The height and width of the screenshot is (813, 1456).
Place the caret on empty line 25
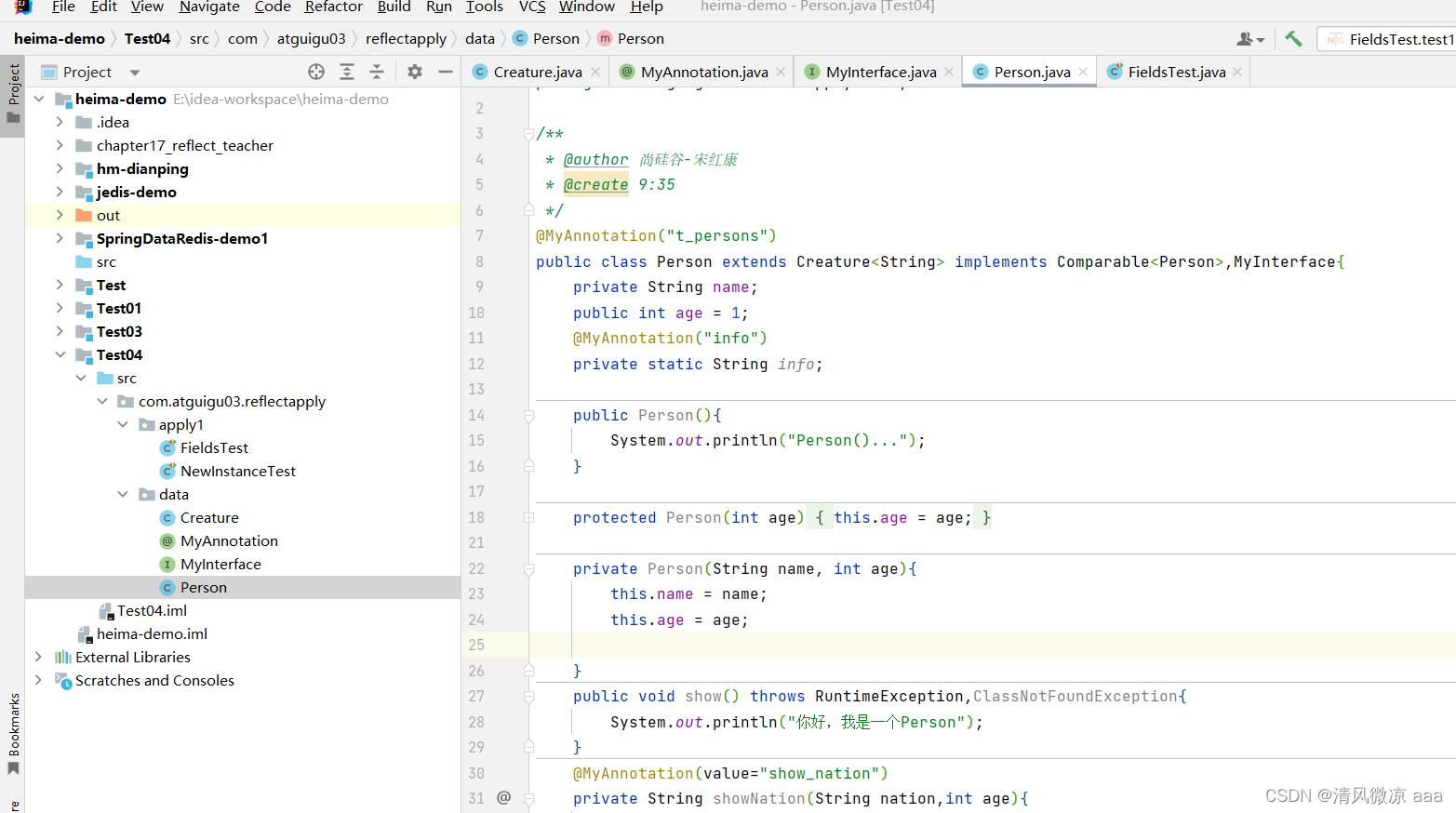(992, 646)
